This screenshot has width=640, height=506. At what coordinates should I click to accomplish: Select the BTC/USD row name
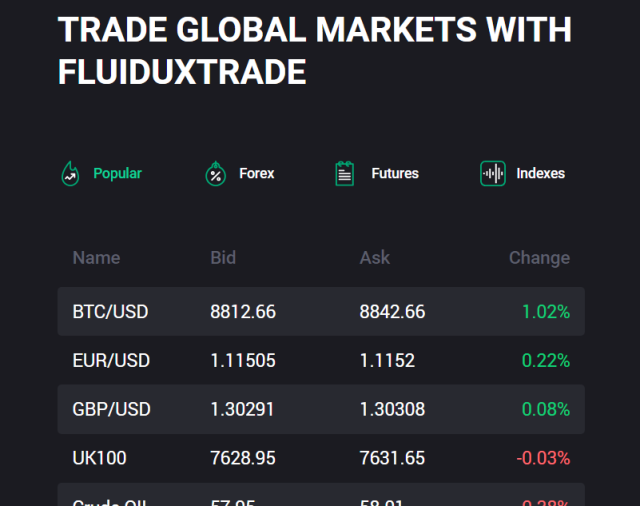tap(110, 312)
